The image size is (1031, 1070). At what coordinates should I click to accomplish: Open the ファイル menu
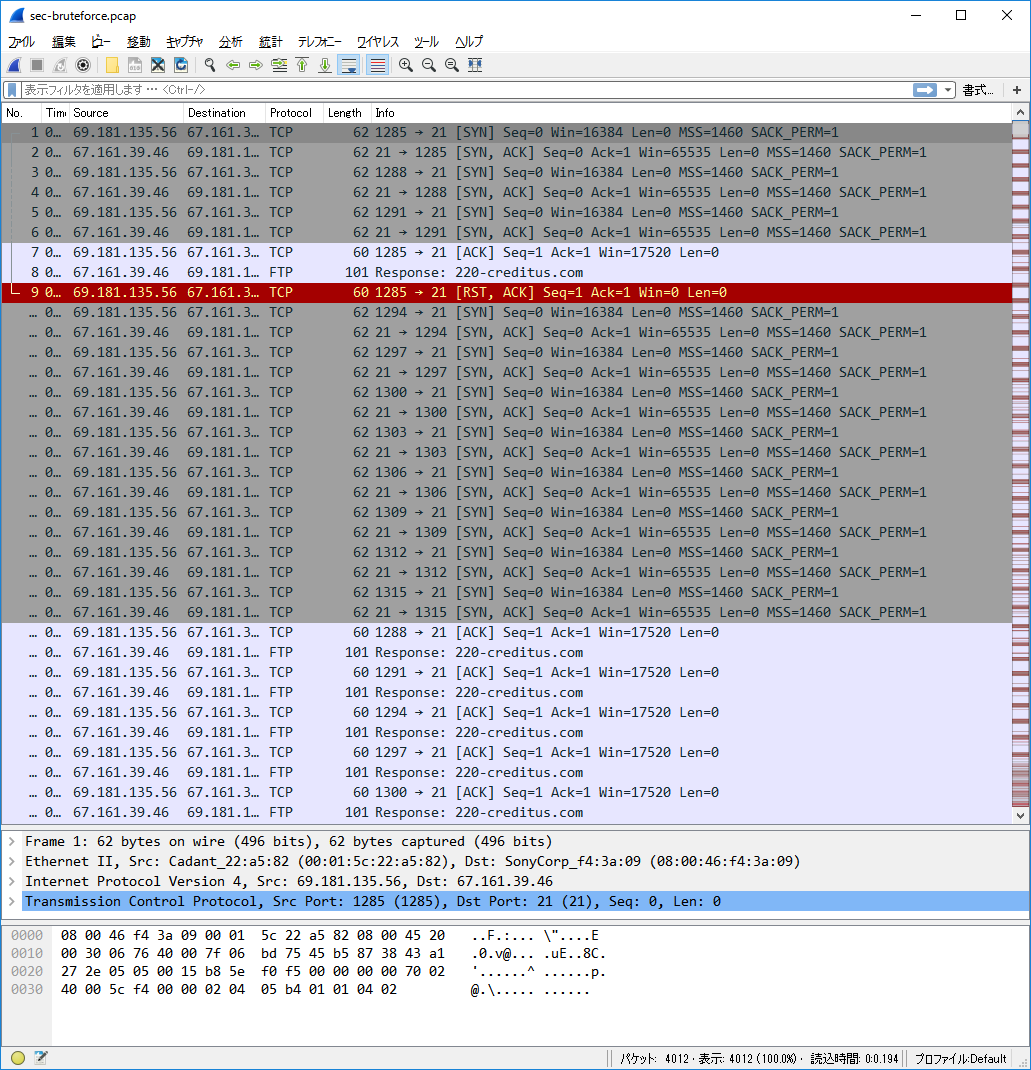tap(21, 42)
